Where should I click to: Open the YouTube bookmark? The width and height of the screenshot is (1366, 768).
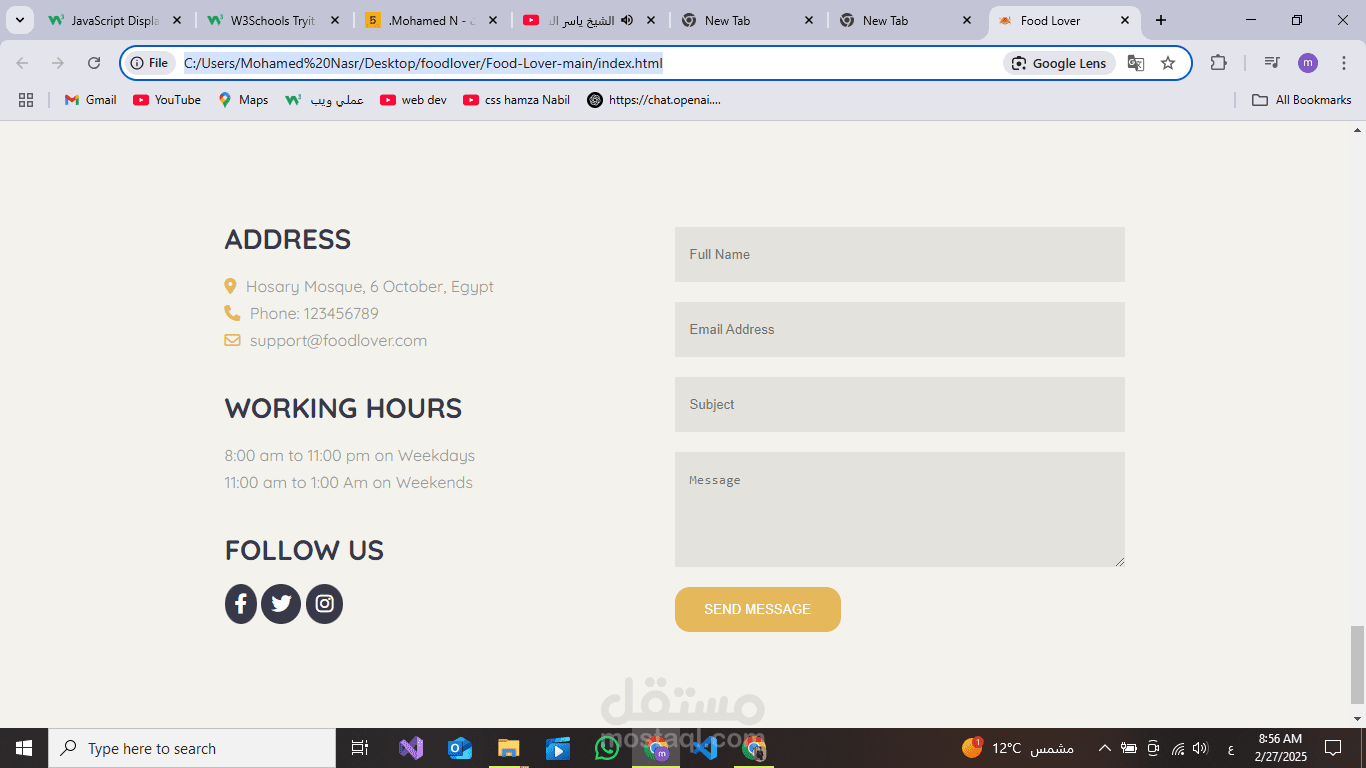click(167, 100)
